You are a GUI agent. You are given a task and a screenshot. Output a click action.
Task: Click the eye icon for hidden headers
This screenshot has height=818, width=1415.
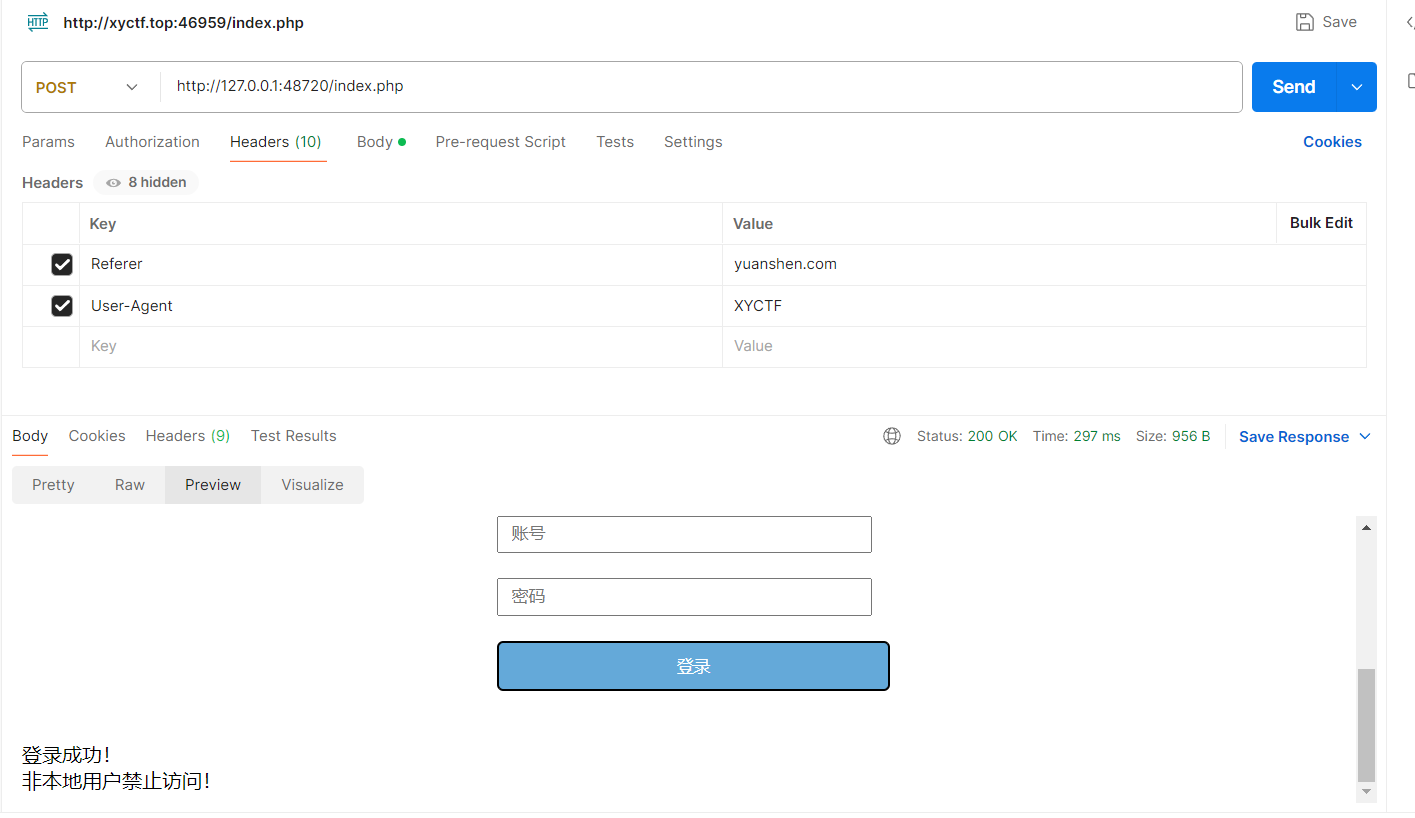coord(114,183)
